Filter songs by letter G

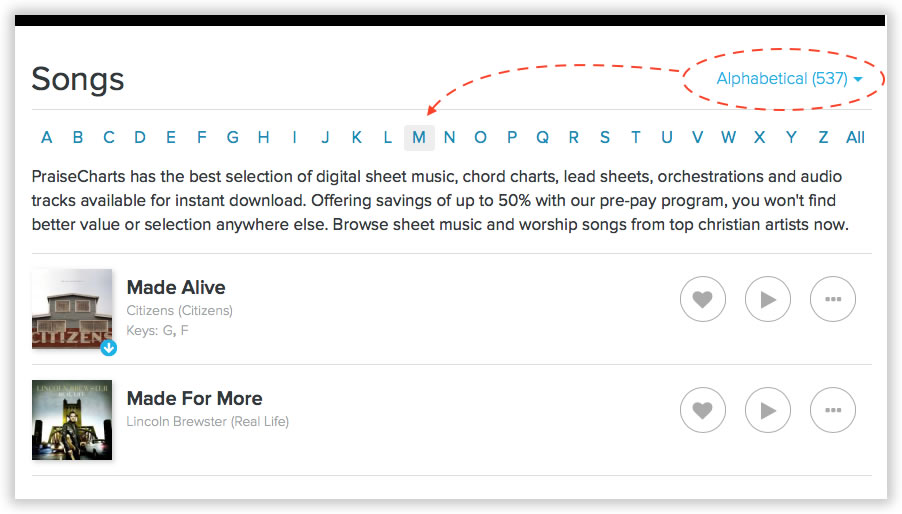(x=233, y=138)
